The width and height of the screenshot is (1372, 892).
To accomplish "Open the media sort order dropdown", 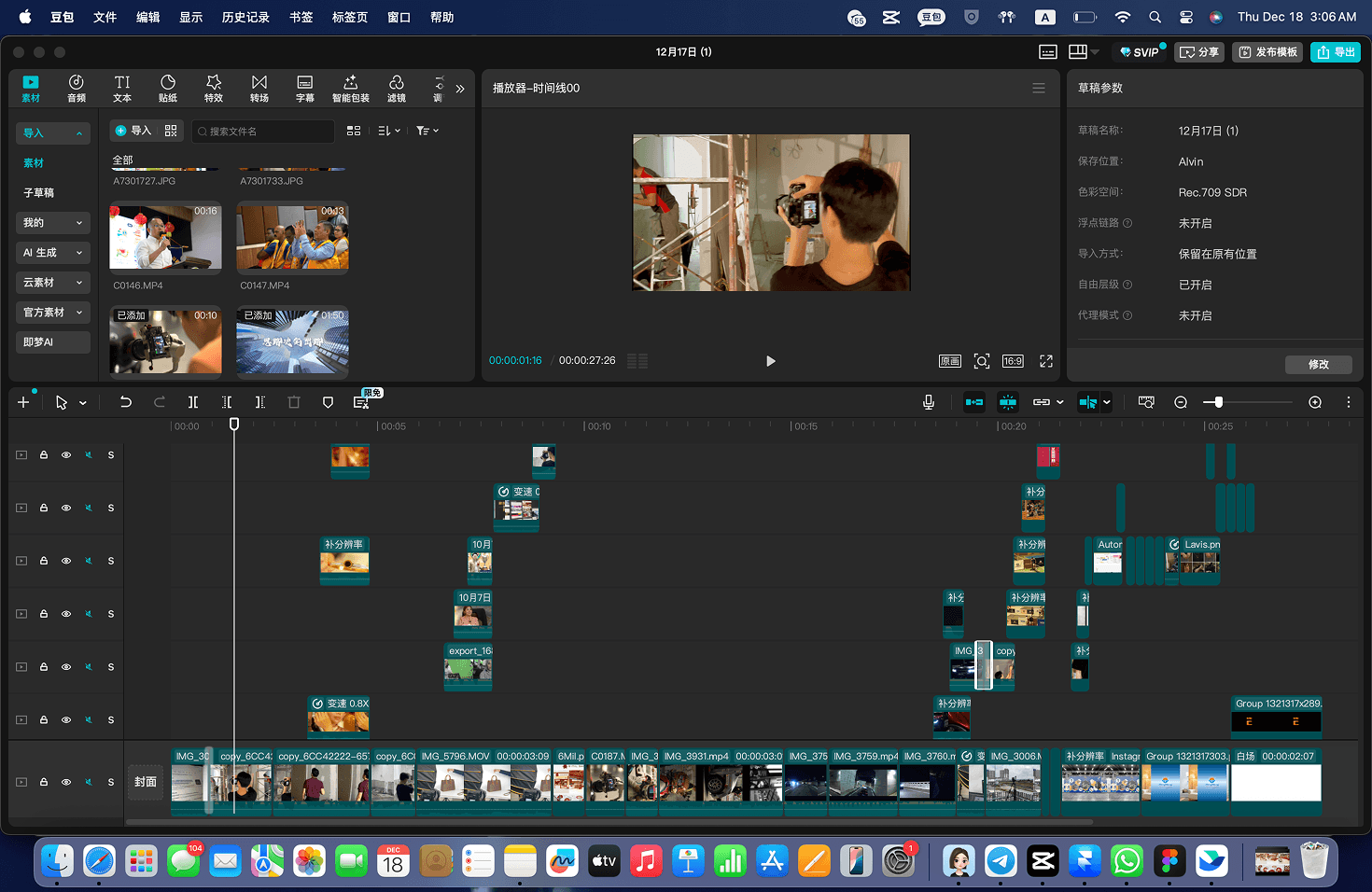I will [x=389, y=131].
